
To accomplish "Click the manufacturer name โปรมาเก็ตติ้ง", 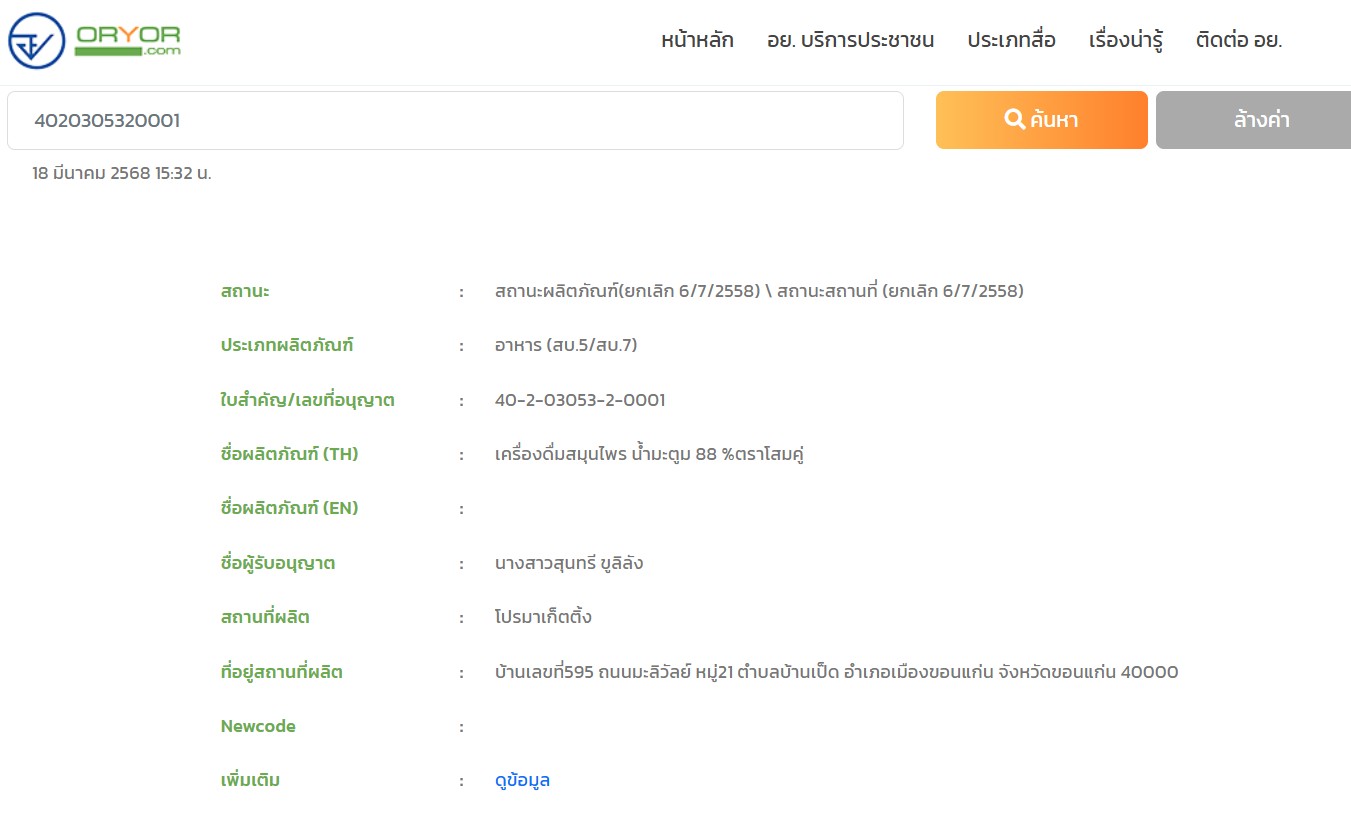I will pos(543,617).
